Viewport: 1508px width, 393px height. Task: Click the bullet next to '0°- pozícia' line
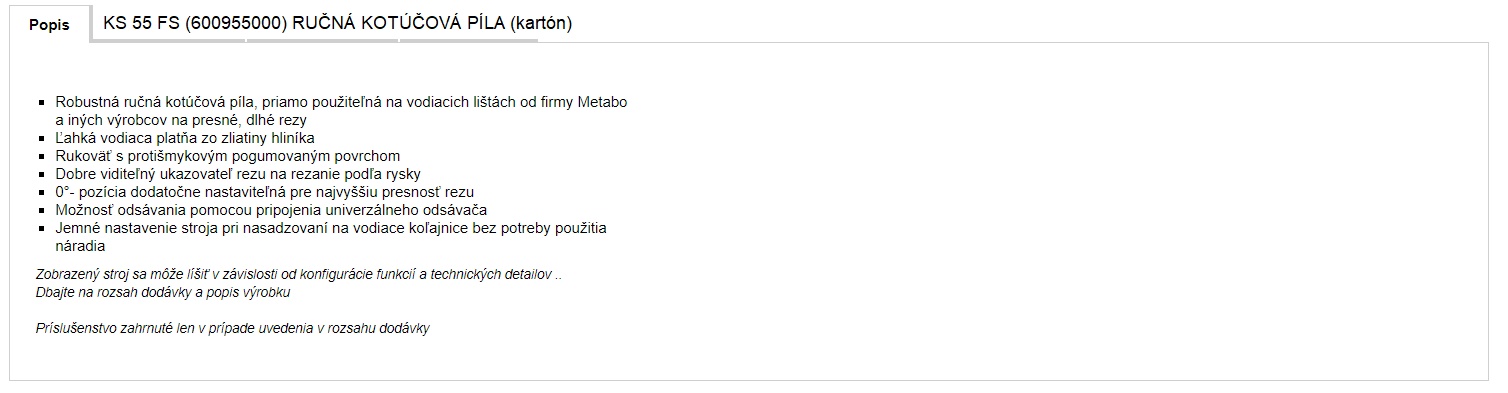[42, 192]
